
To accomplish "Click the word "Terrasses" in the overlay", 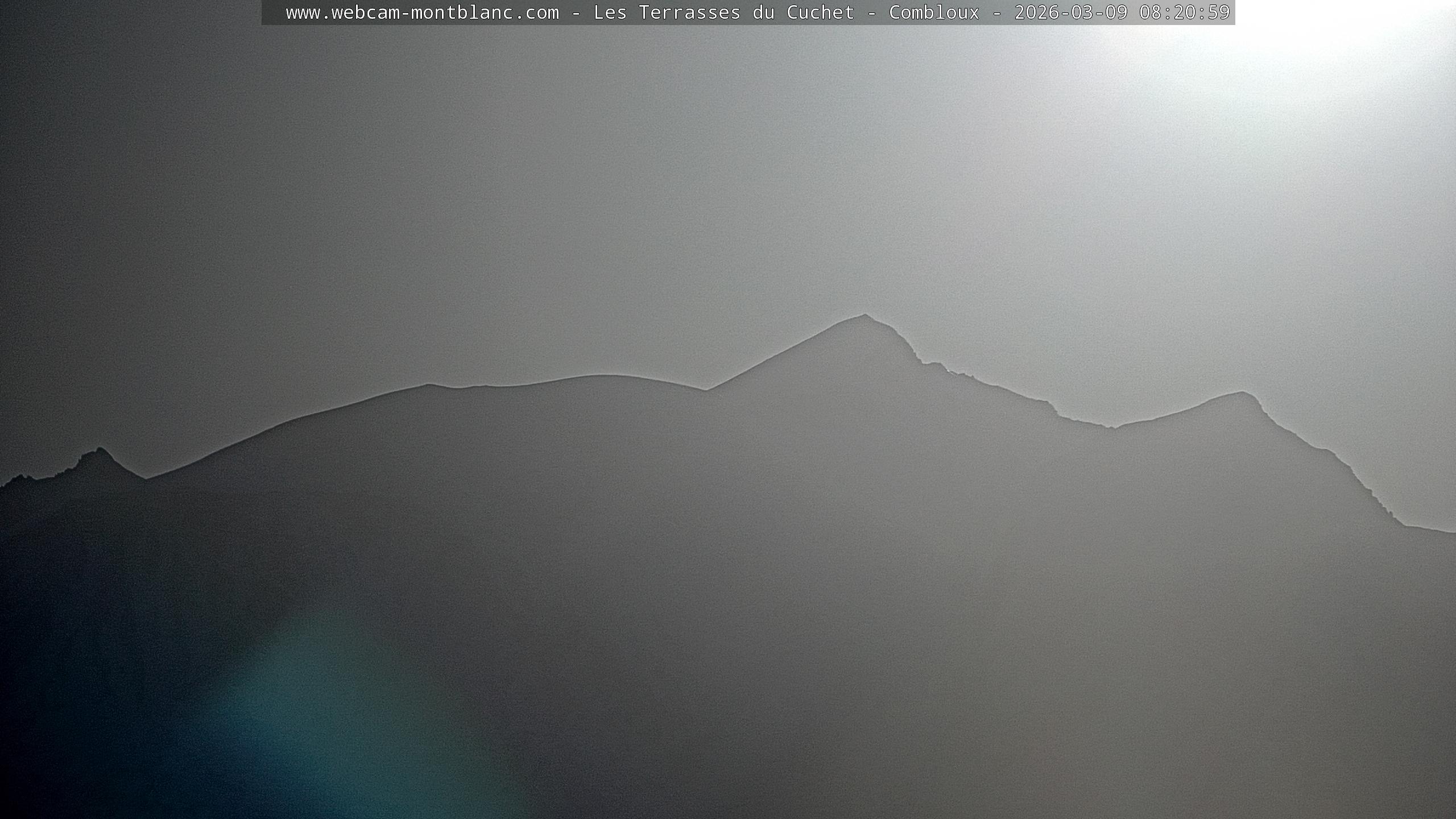I will (x=689, y=13).
